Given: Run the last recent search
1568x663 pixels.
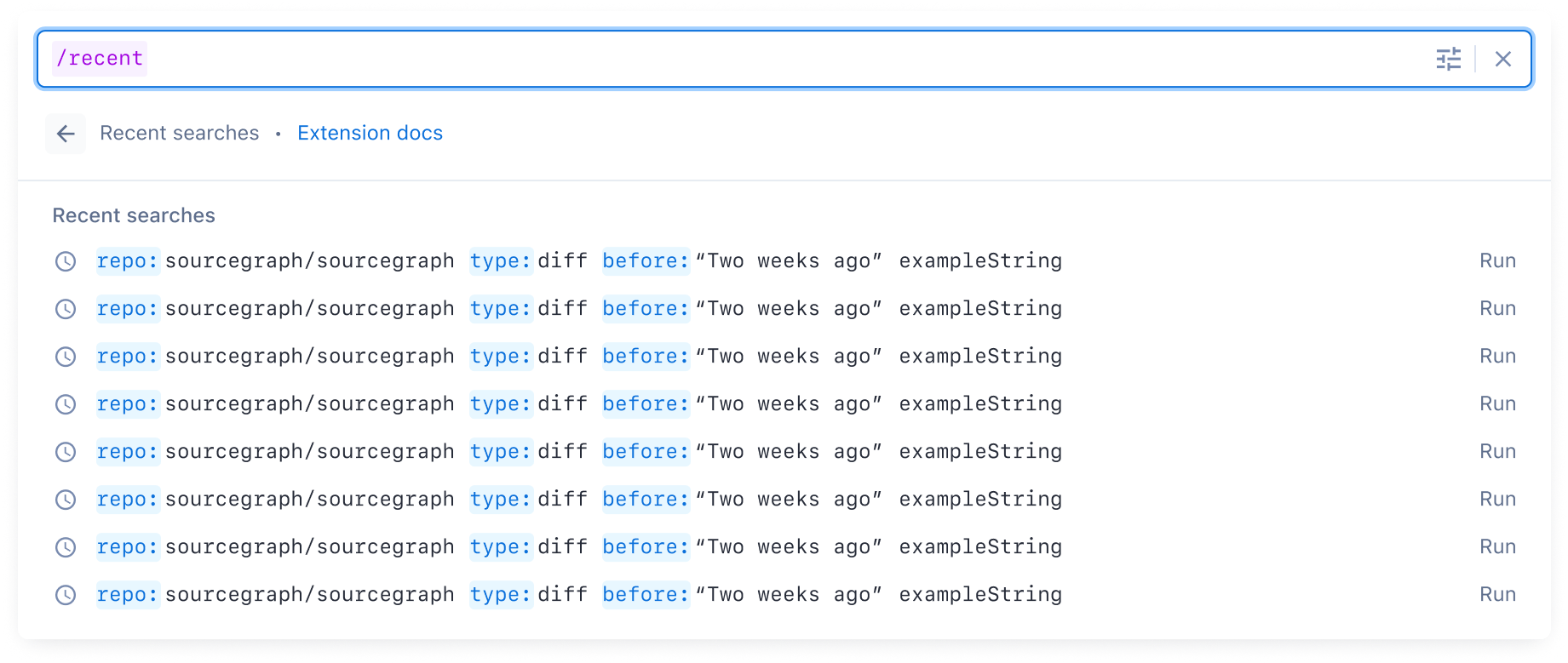Looking at the screenshot, I should pos(1497,594).
